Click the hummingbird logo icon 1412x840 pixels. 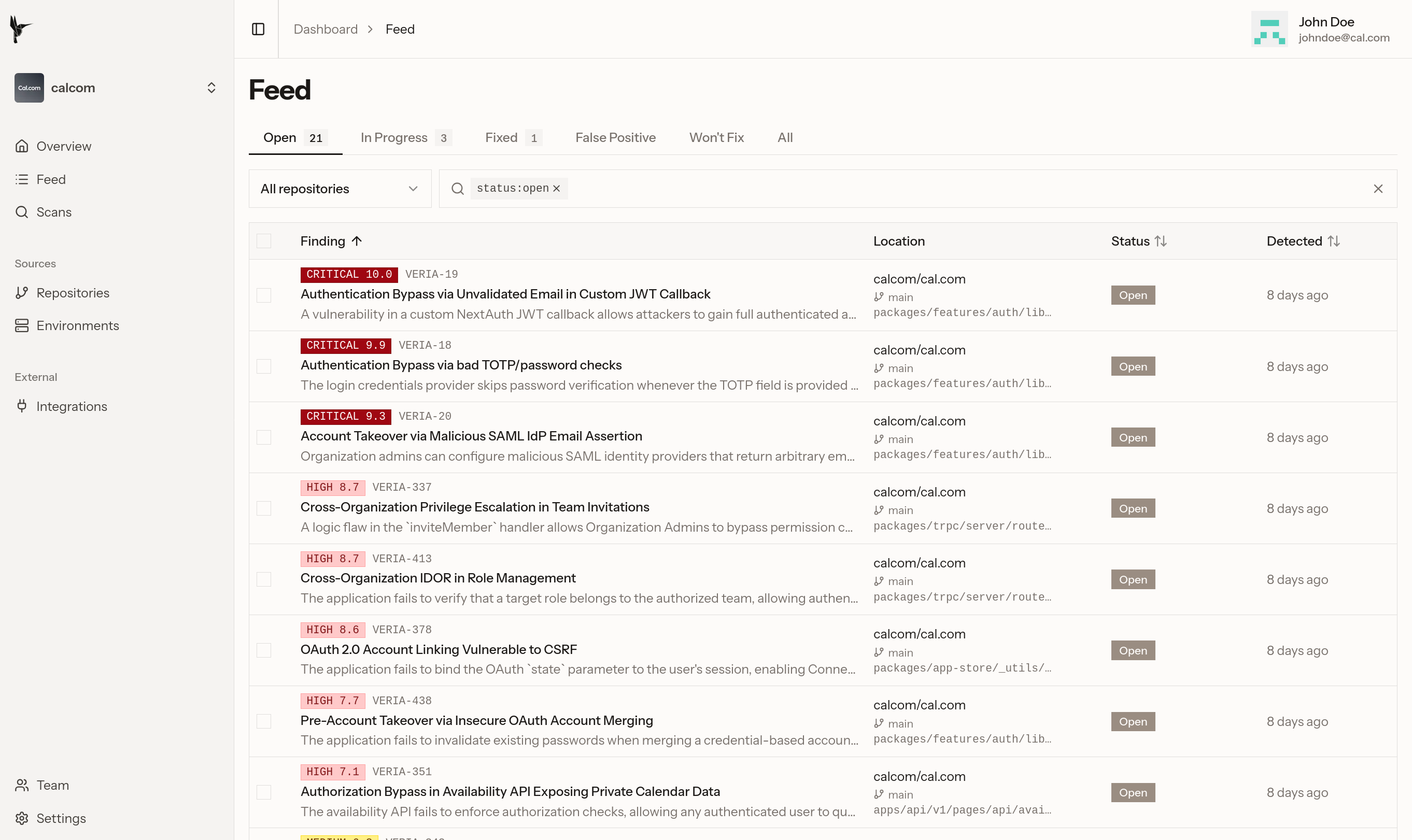21,29
